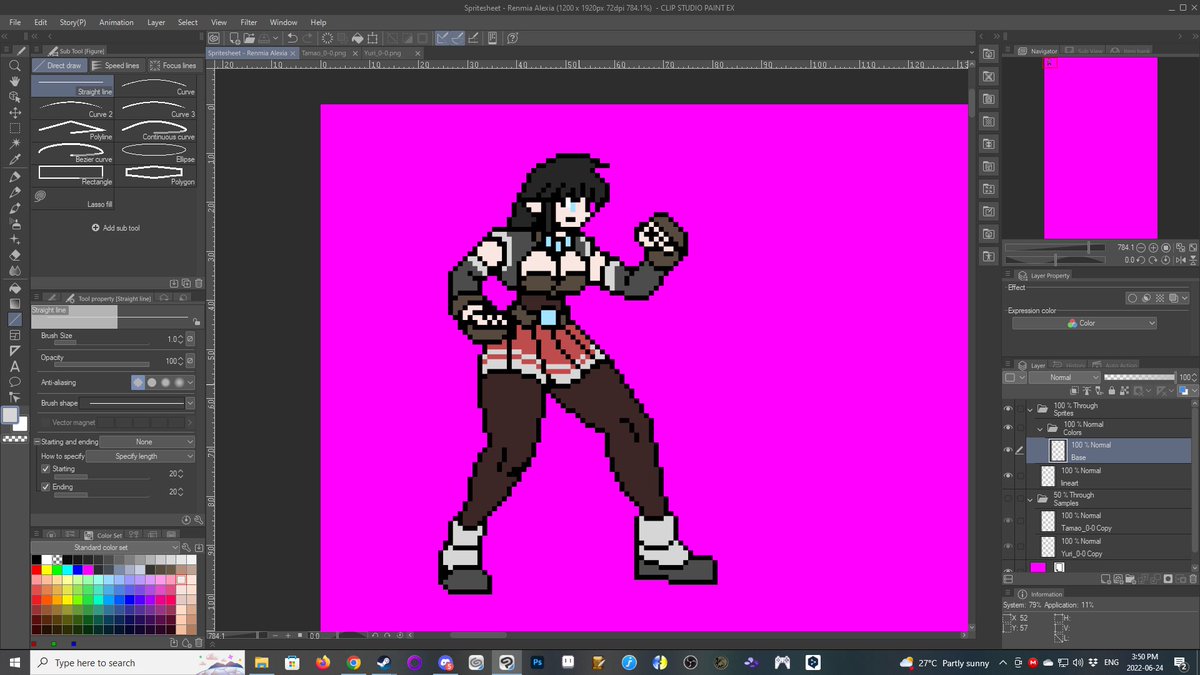Open the How to specify dropdown
1200x675 pixels.
[x=141, y=456]
